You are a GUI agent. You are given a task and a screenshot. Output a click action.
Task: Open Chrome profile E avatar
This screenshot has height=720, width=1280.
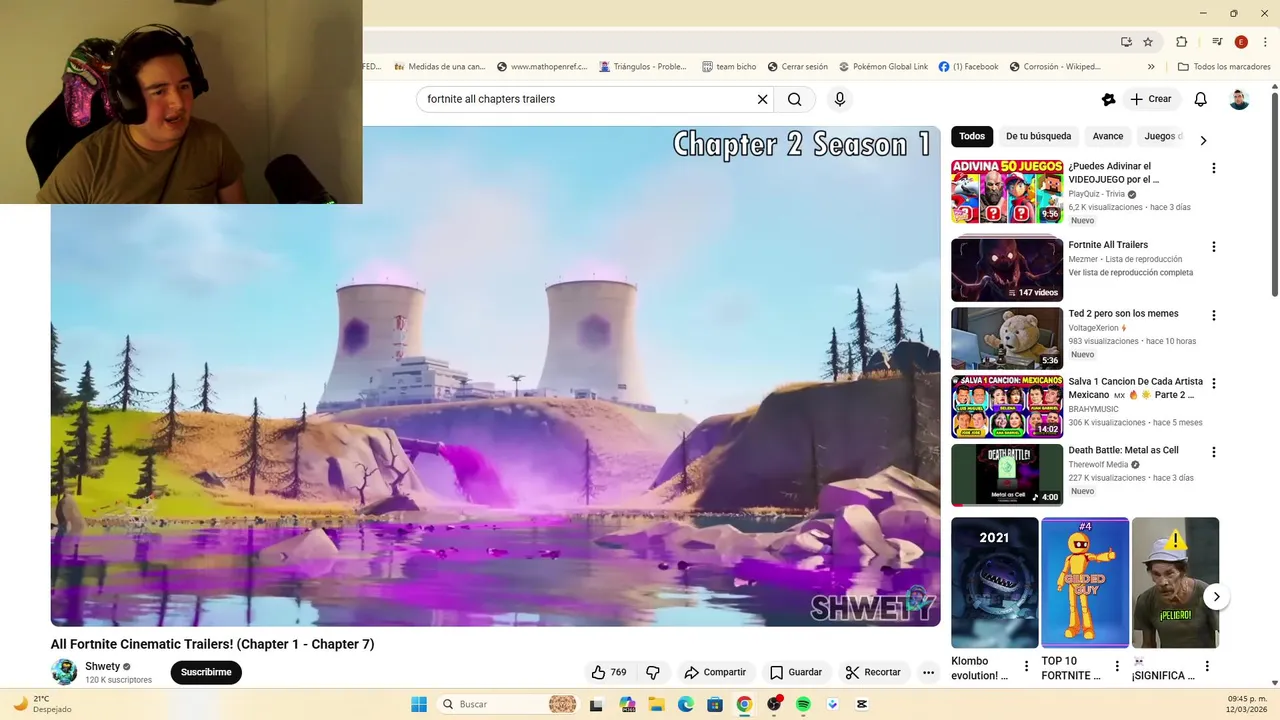1241,42
